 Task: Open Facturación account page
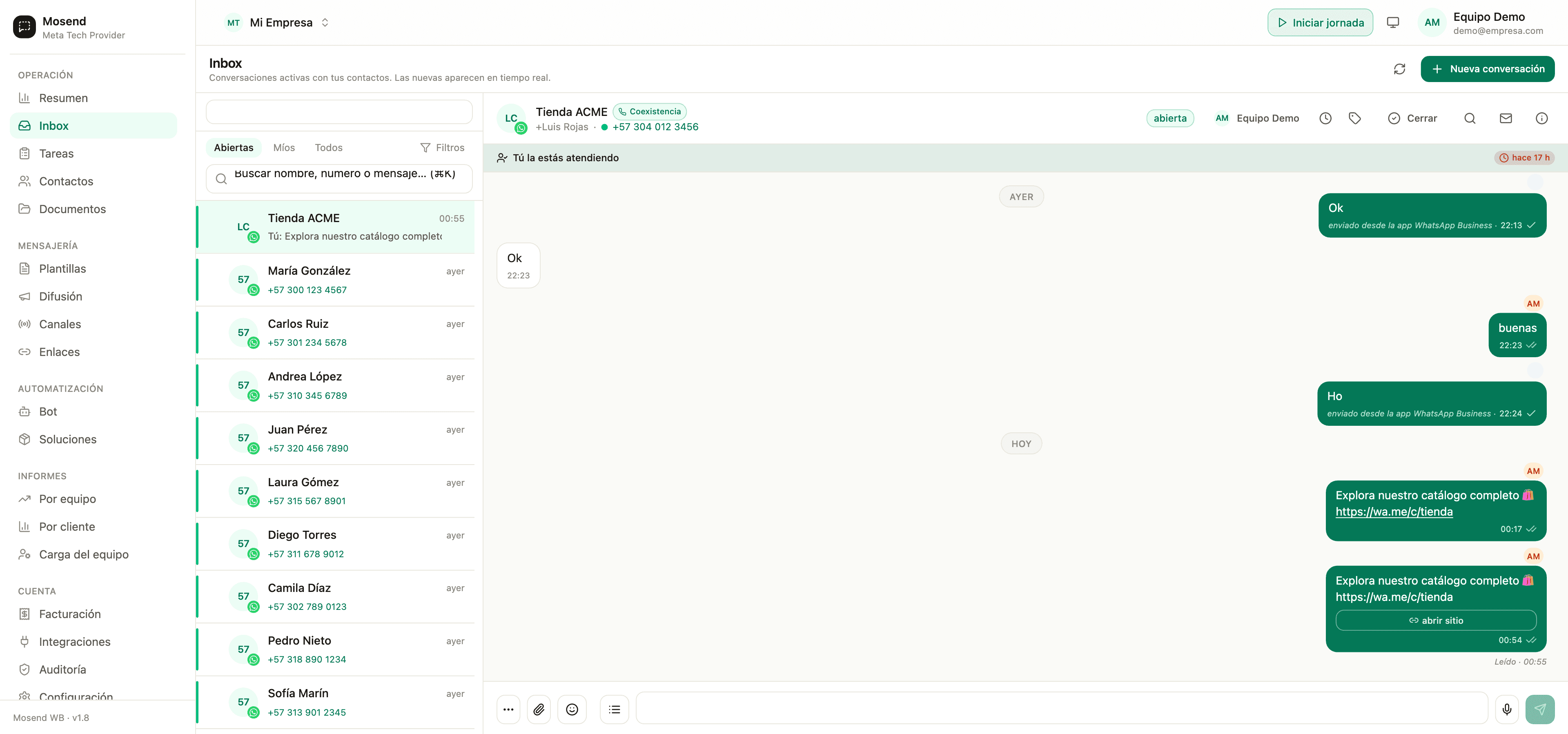[93, 614]
